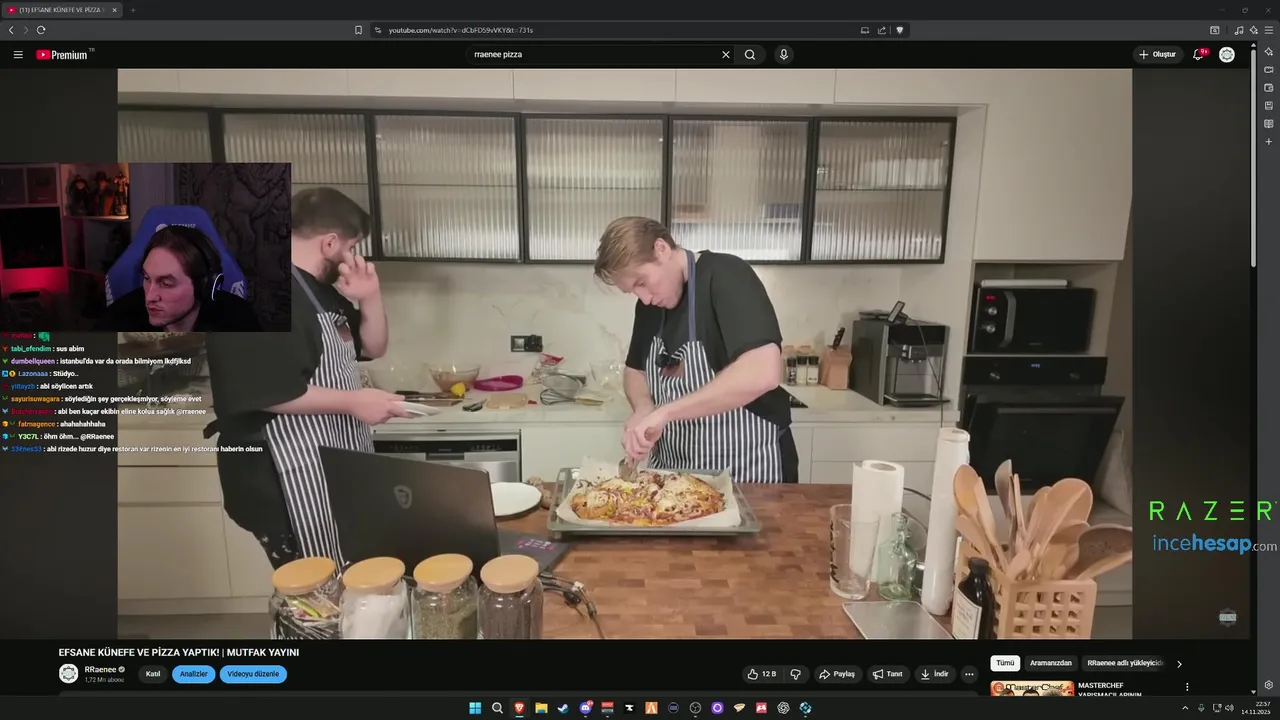Screen dimensions: 1280x720
Task: Start voice search with the microphone
Action: [784, 54]
